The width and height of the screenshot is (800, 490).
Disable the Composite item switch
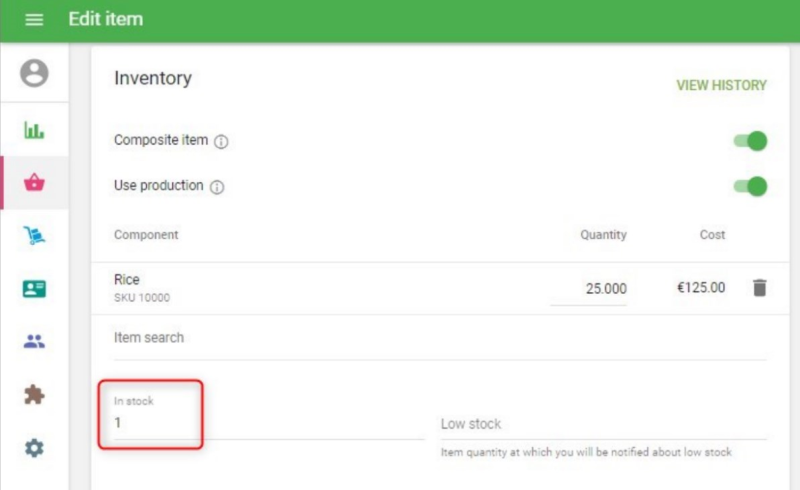(750, 141)
